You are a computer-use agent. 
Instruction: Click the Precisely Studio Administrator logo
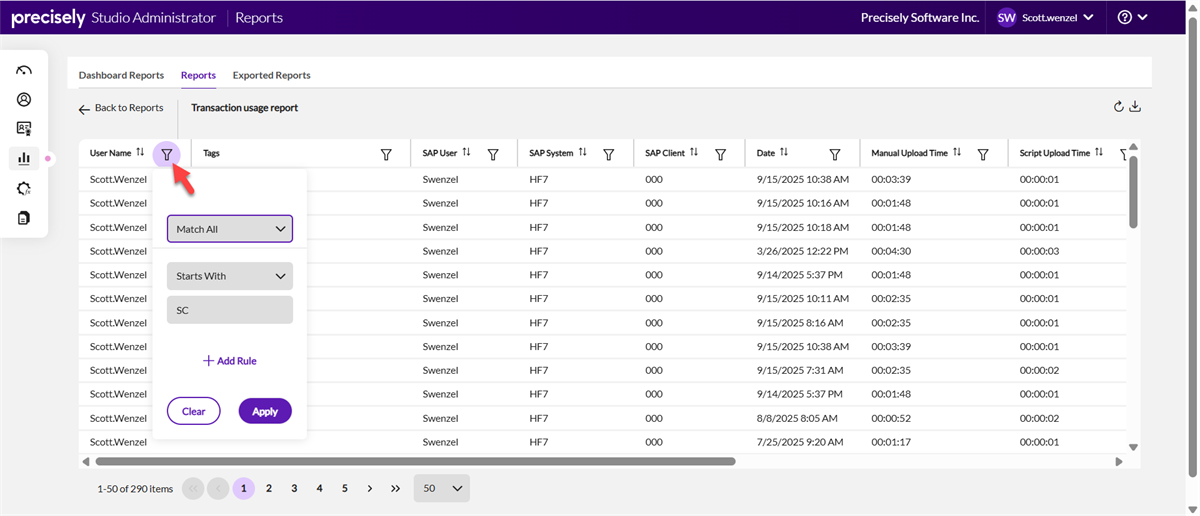click(x=113, y=17)
